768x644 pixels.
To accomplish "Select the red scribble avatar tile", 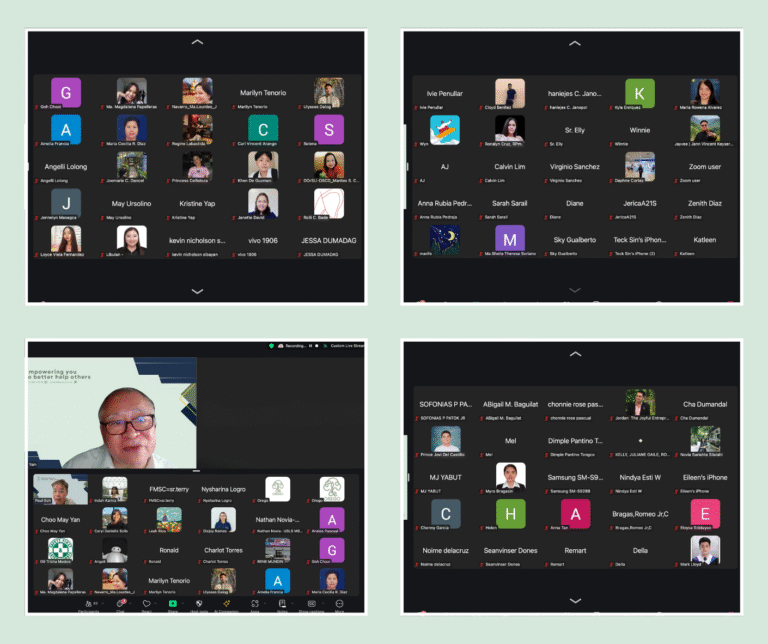I will point(329,203).
